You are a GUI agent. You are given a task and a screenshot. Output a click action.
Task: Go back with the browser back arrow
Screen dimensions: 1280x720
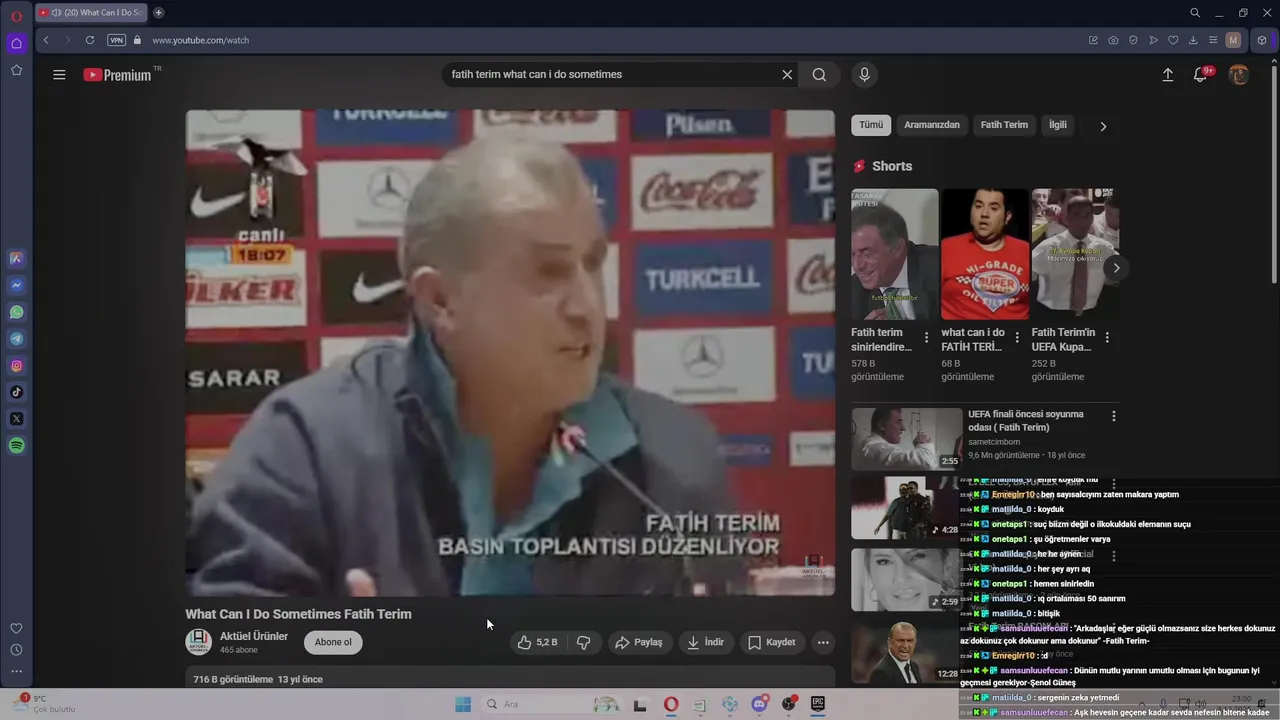tap(46, 40)
